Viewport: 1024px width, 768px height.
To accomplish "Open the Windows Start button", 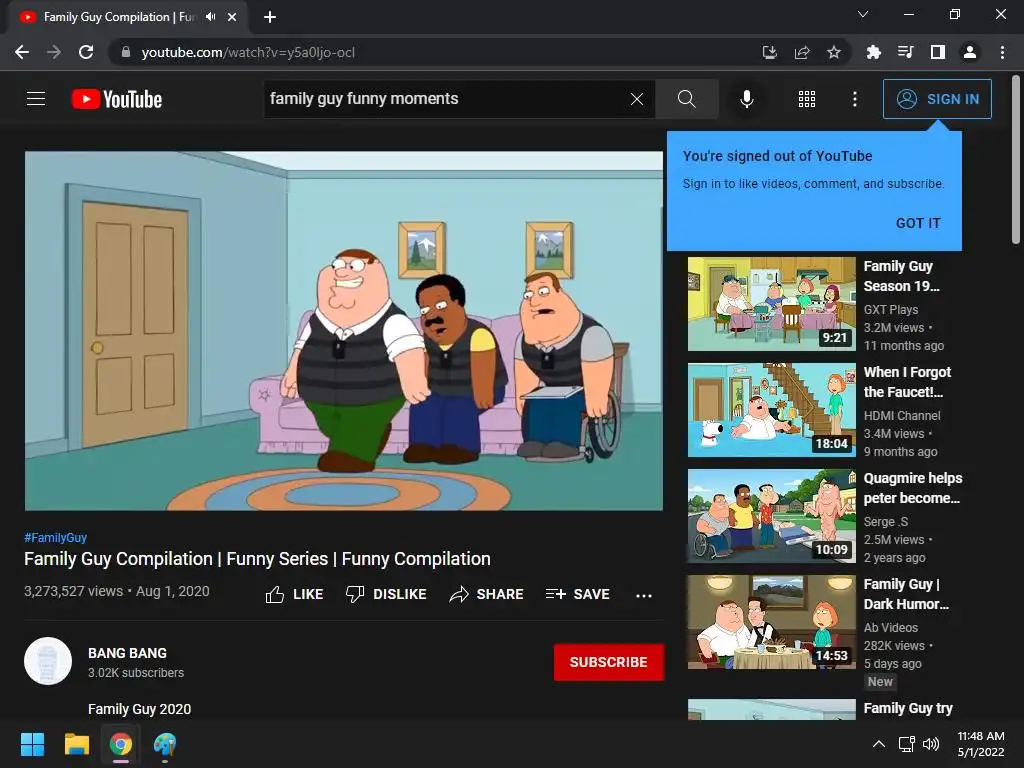I will tap(32, 744).
